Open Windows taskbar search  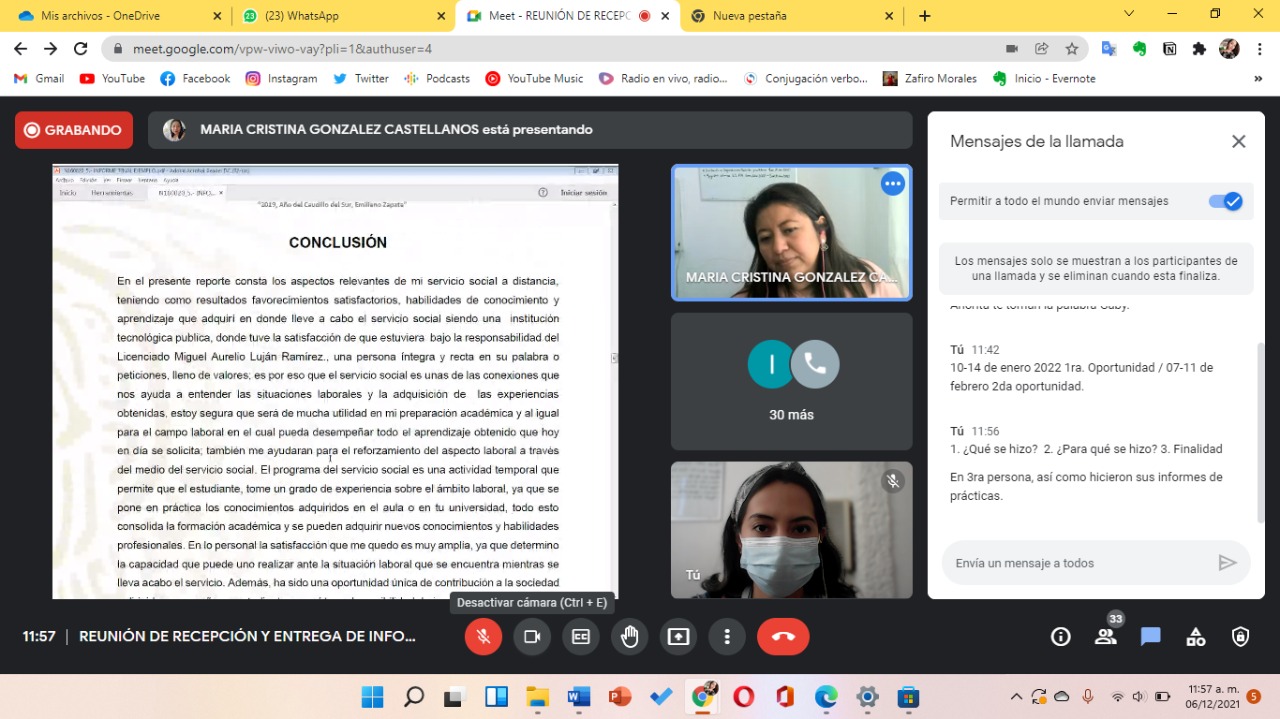(x=414, y=696)
